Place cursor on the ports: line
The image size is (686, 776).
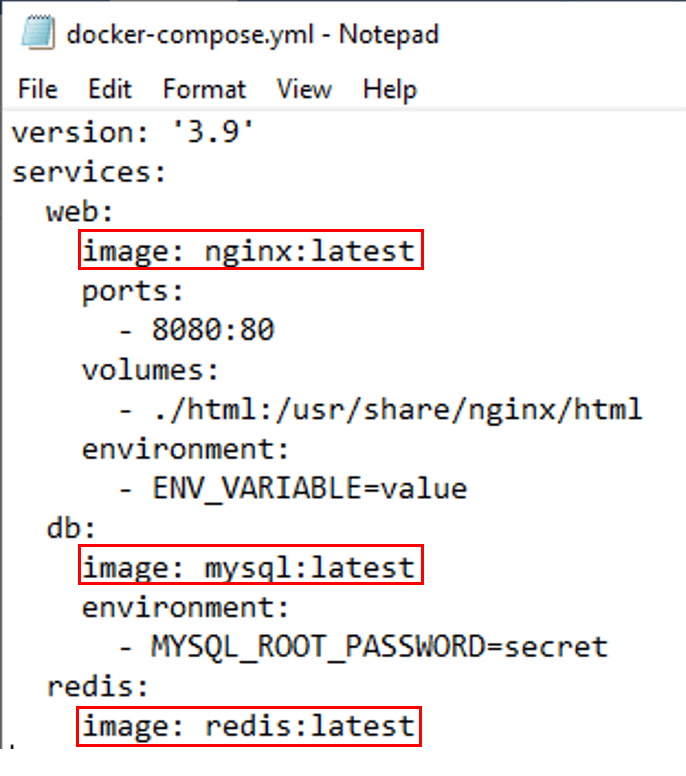point(132,291)
